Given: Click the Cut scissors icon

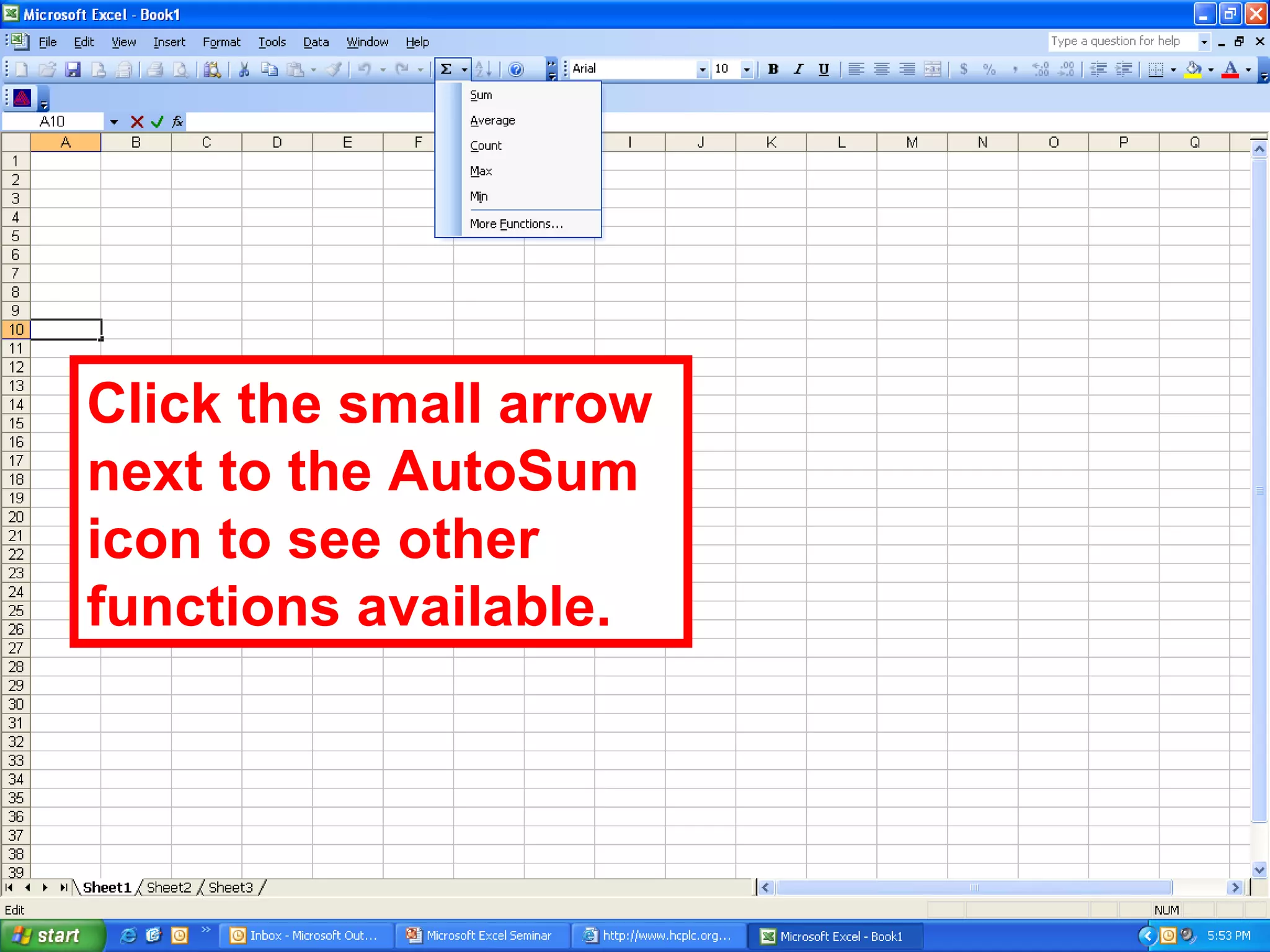Looking at the screenshot, I should (x=244, y=69).
